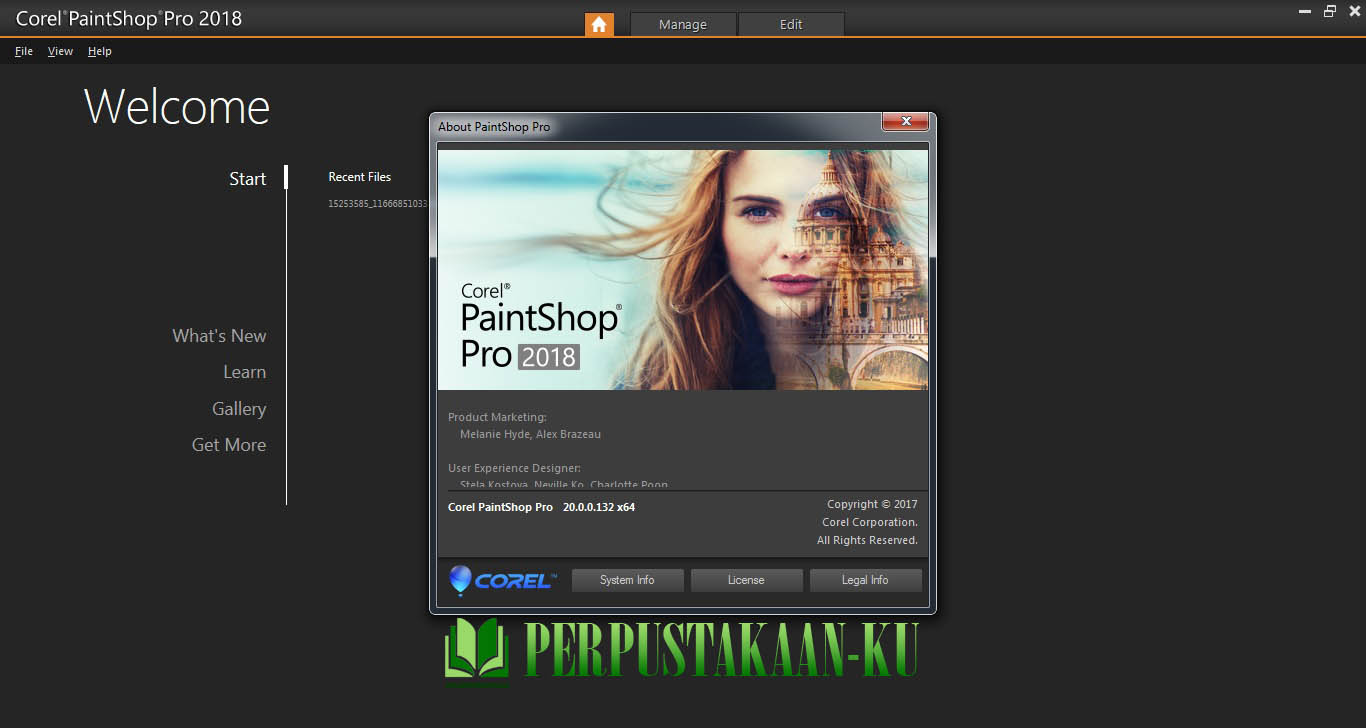The image size is (1366, 728).
Task: Open the Learn section
Action: (245, 372)
